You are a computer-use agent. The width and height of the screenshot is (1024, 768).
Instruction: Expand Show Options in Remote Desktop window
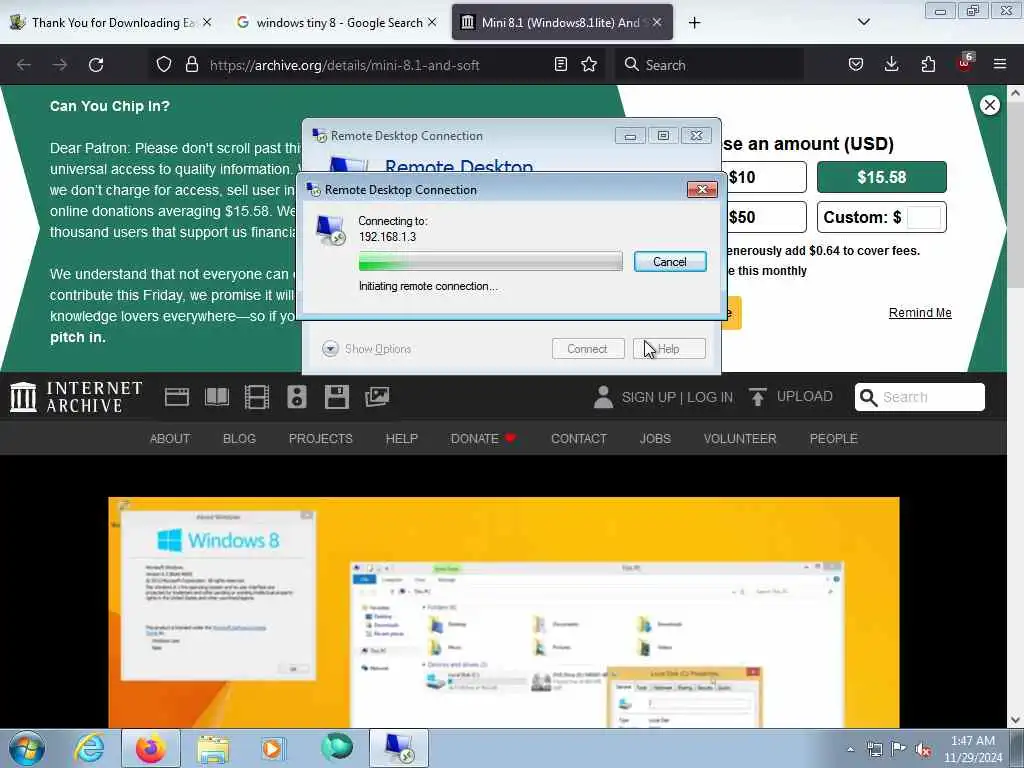pos(367,349)
